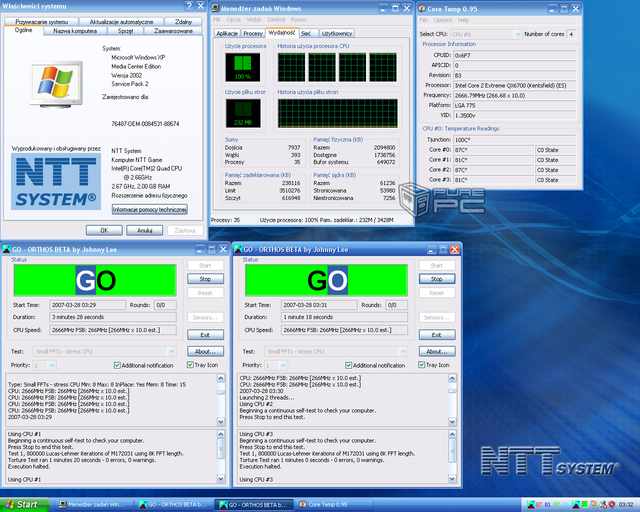
Task: Activate the Menedżer zadań taskbar button
Action: tap(95, 505)
